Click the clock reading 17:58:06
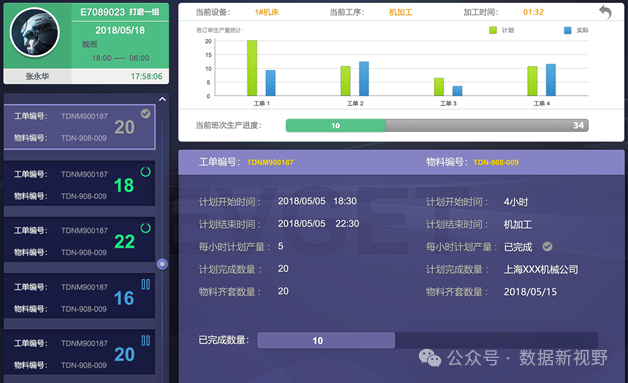This screenshot has width=628, height=383. [147, 76]
